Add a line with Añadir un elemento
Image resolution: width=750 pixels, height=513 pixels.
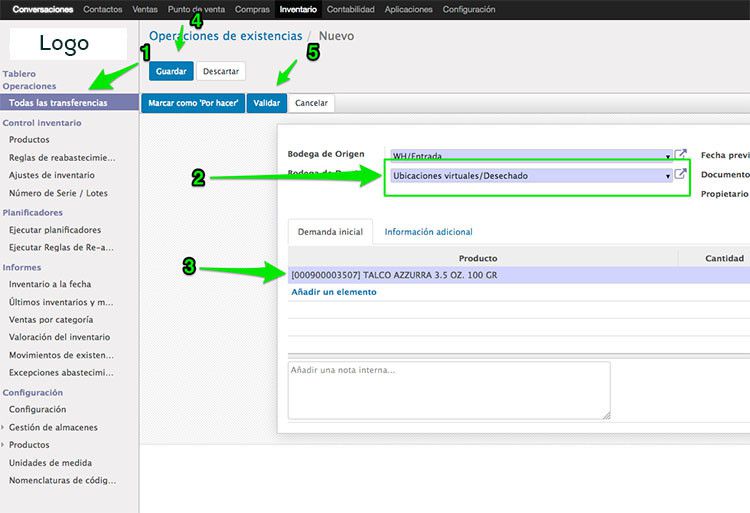point(334,292)
